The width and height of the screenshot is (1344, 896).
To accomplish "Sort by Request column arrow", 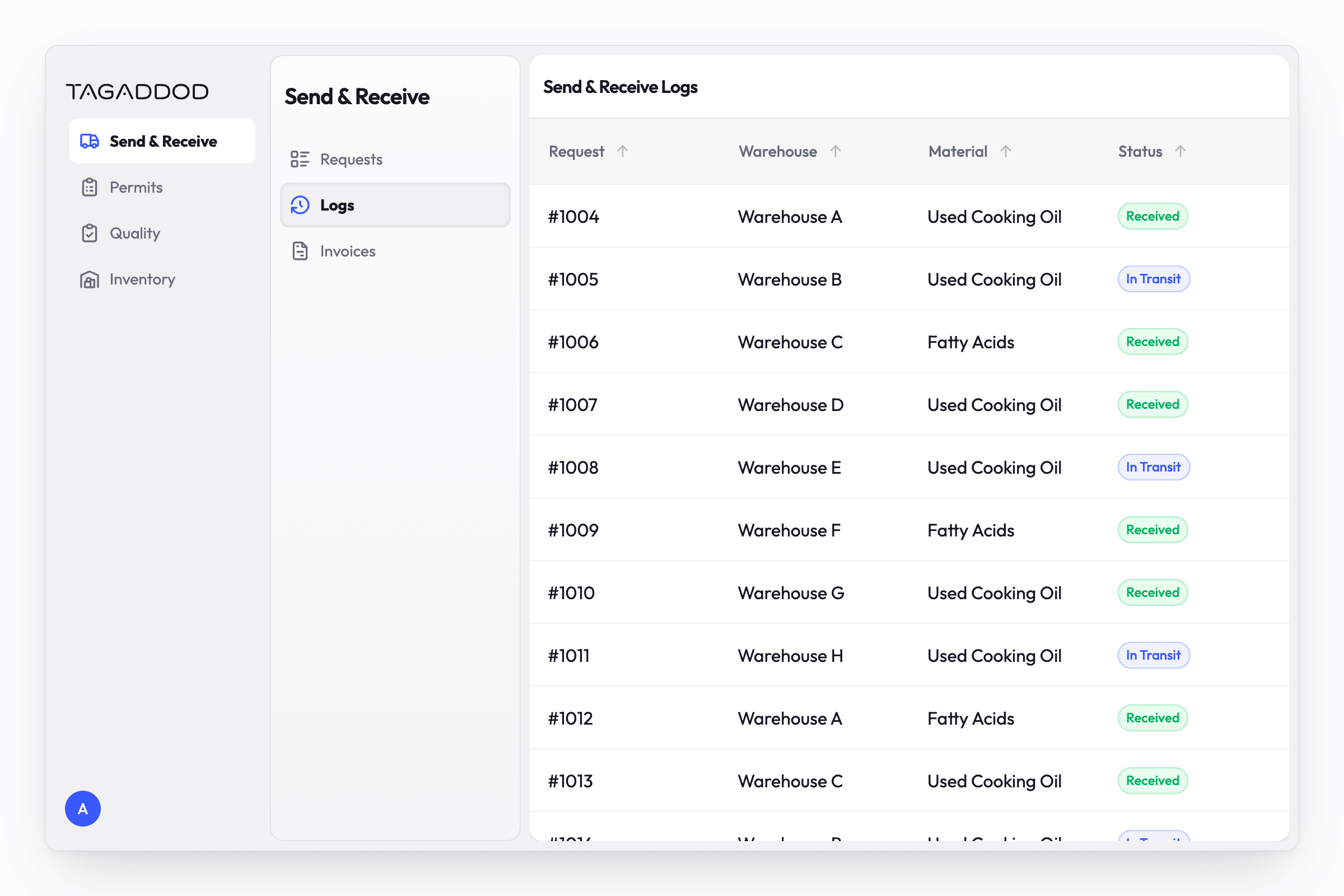I will click(623, 151).
